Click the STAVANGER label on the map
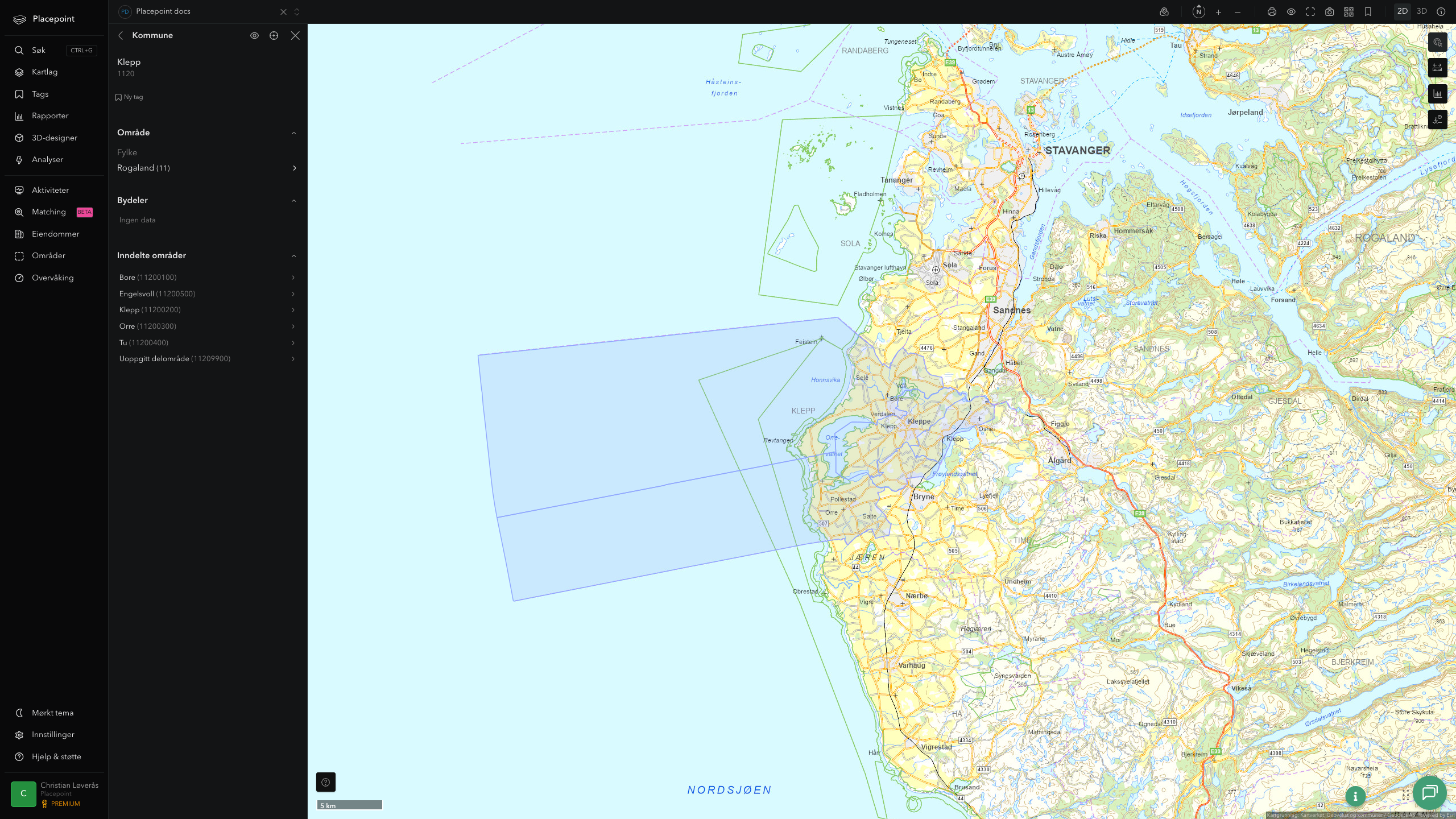The width and height of the screenshot is (1456, 819). pyautogui.click(x=1077, y=151)
